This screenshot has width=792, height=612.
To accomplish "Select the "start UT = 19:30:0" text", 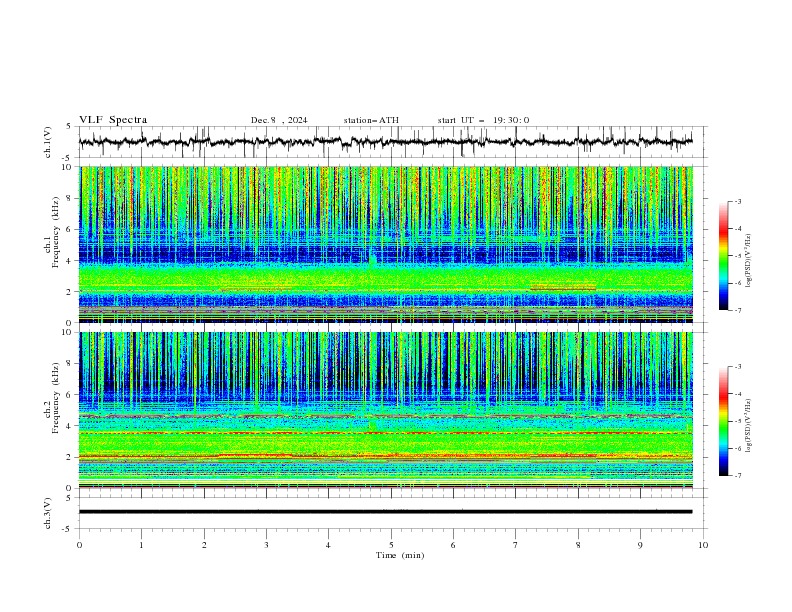I will [x=483, y=120].
